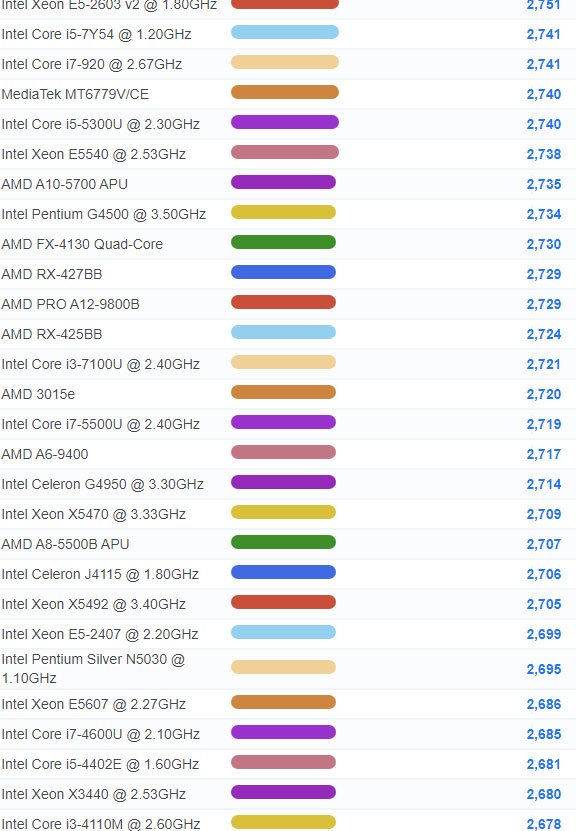This screenshot has width=576, height=831.
Task: Click the 2,686 score value
Action: (x=544, y=704)
